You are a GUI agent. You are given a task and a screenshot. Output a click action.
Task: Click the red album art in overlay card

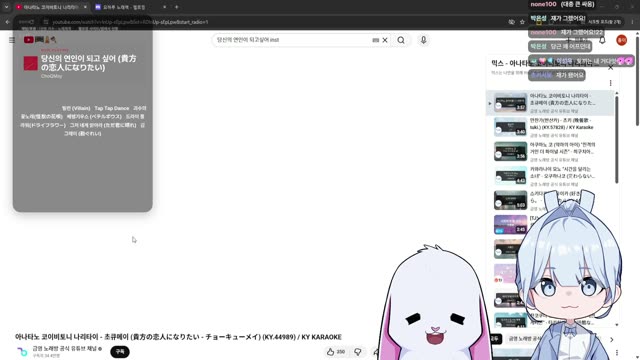pyautogui.click(x=31, y=63)
